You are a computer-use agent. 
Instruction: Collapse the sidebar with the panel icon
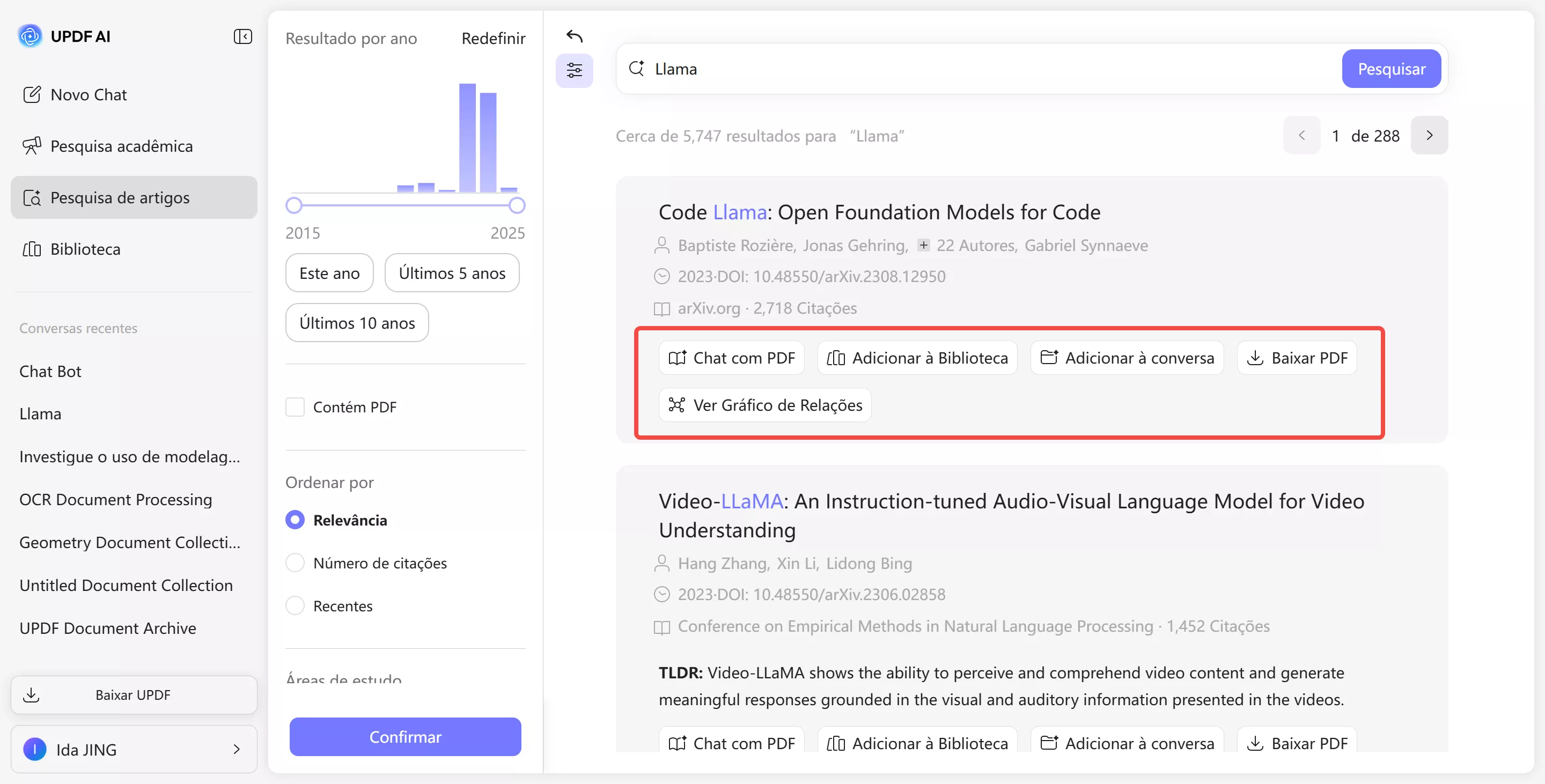click(x=242, y=36)
